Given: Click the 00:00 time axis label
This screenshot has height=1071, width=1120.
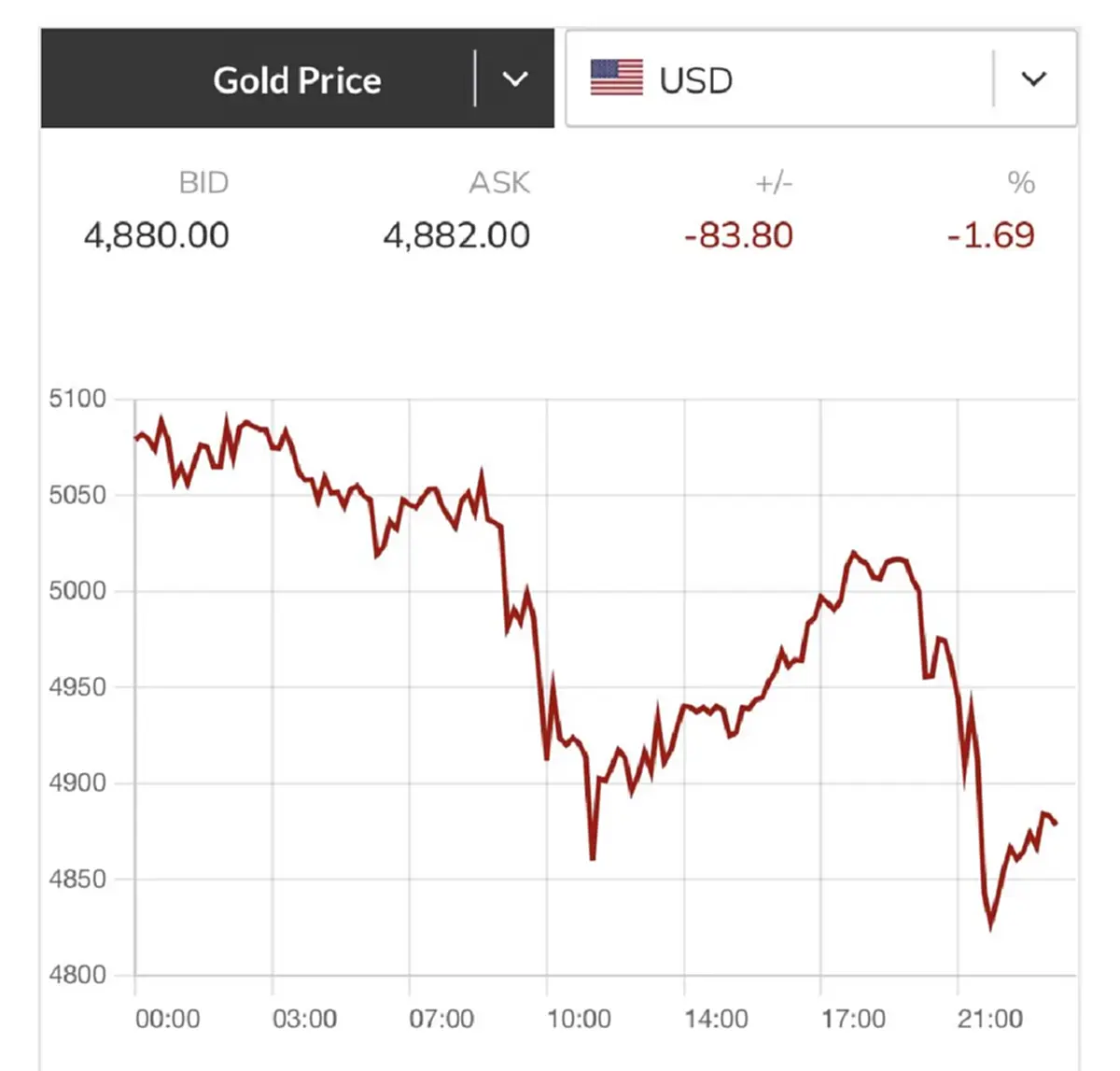Looking at the screenshot, I should point(168,1018).
